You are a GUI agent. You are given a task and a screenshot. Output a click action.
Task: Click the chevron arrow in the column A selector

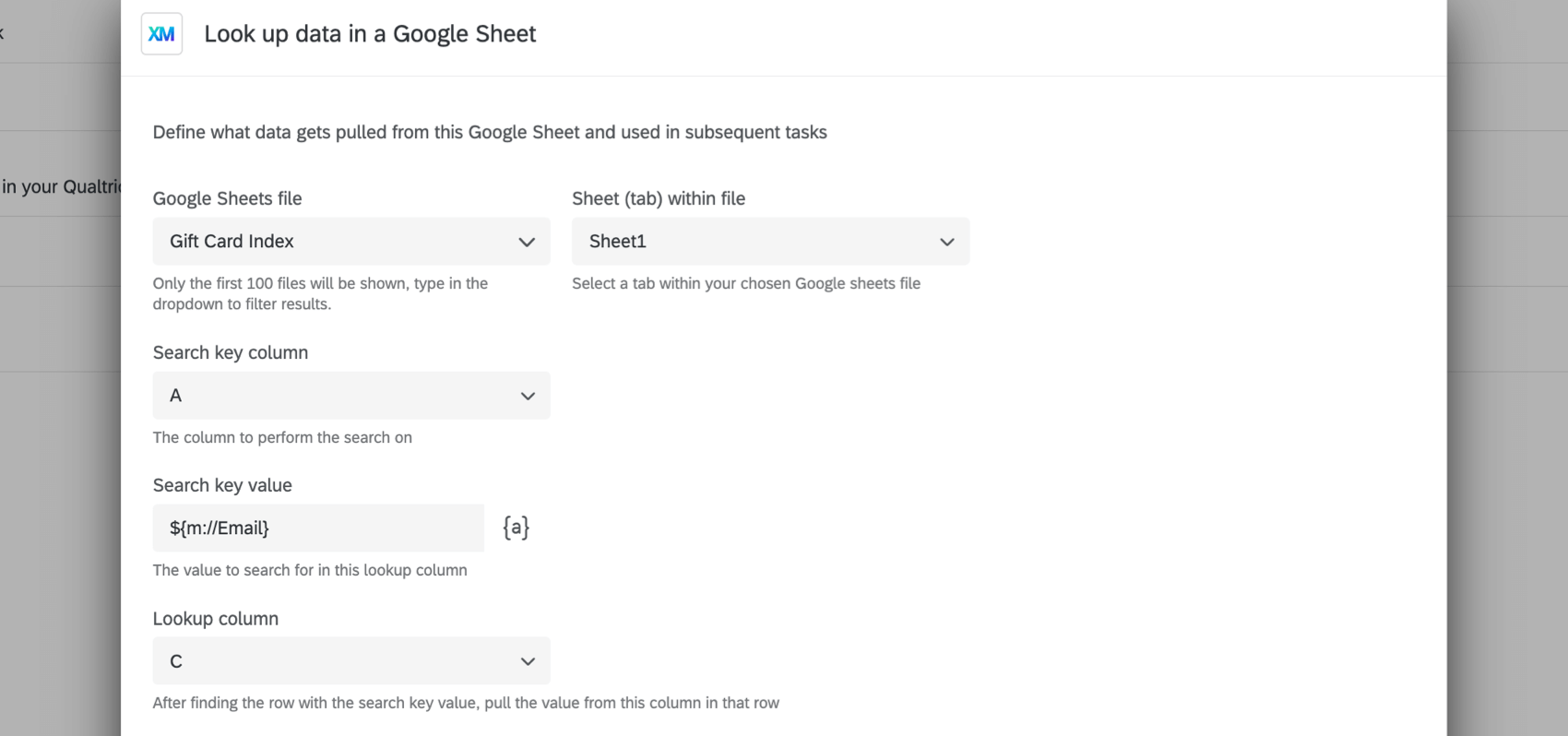[x=527, y=396]
